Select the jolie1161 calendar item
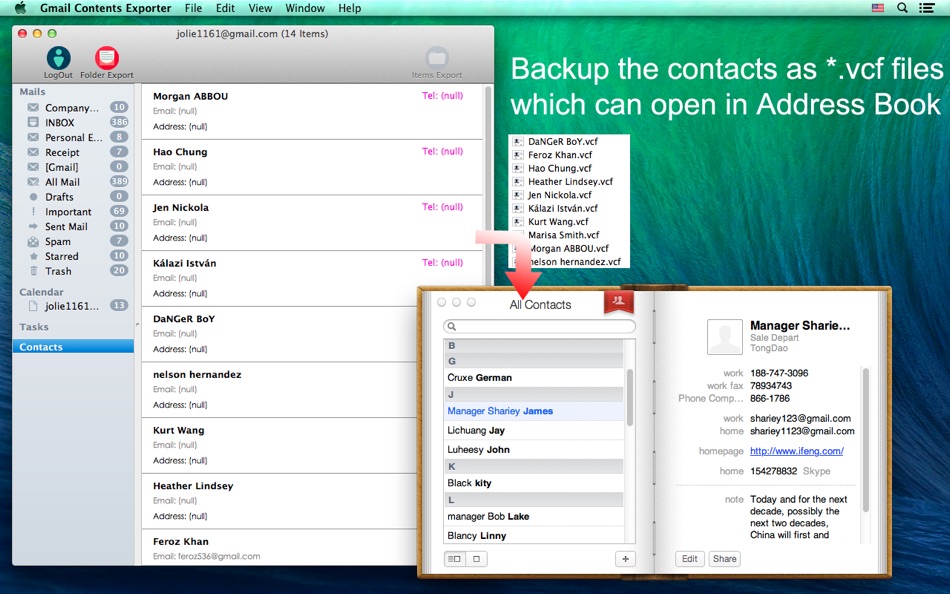The height and width of the screenshot is (594, 950). 73,305
